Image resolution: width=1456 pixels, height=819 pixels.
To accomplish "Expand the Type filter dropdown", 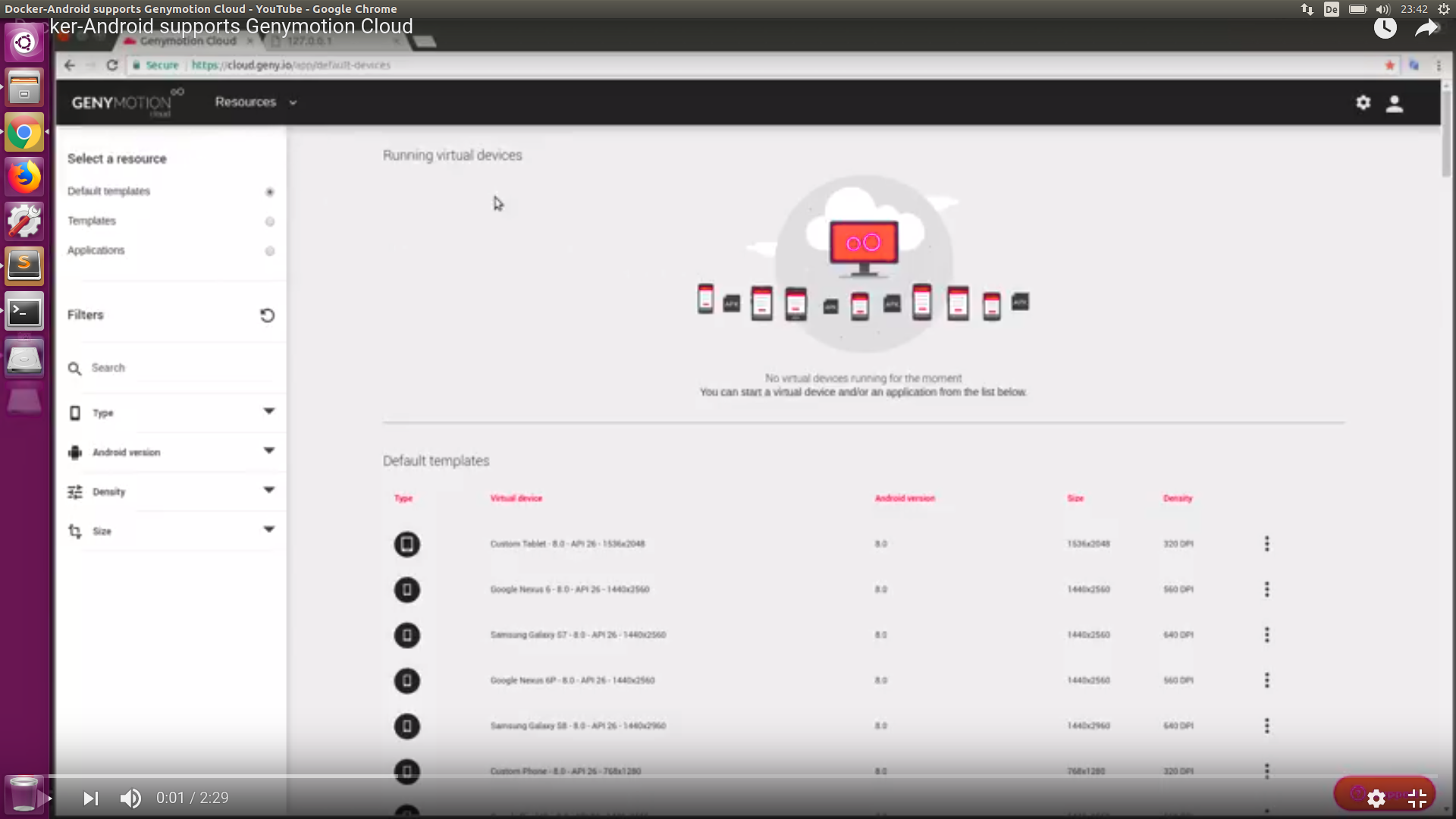I will click(x=268, y=412).
